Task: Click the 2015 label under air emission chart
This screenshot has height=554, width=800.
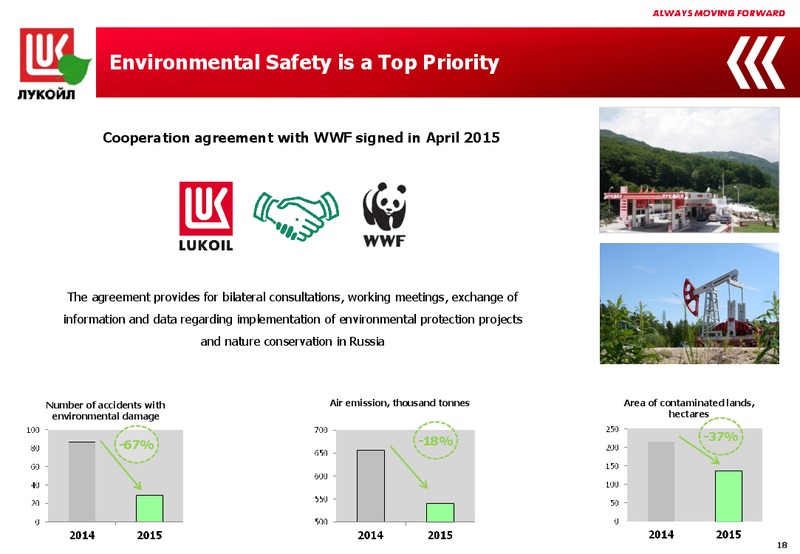Action: tap(440, 535)
